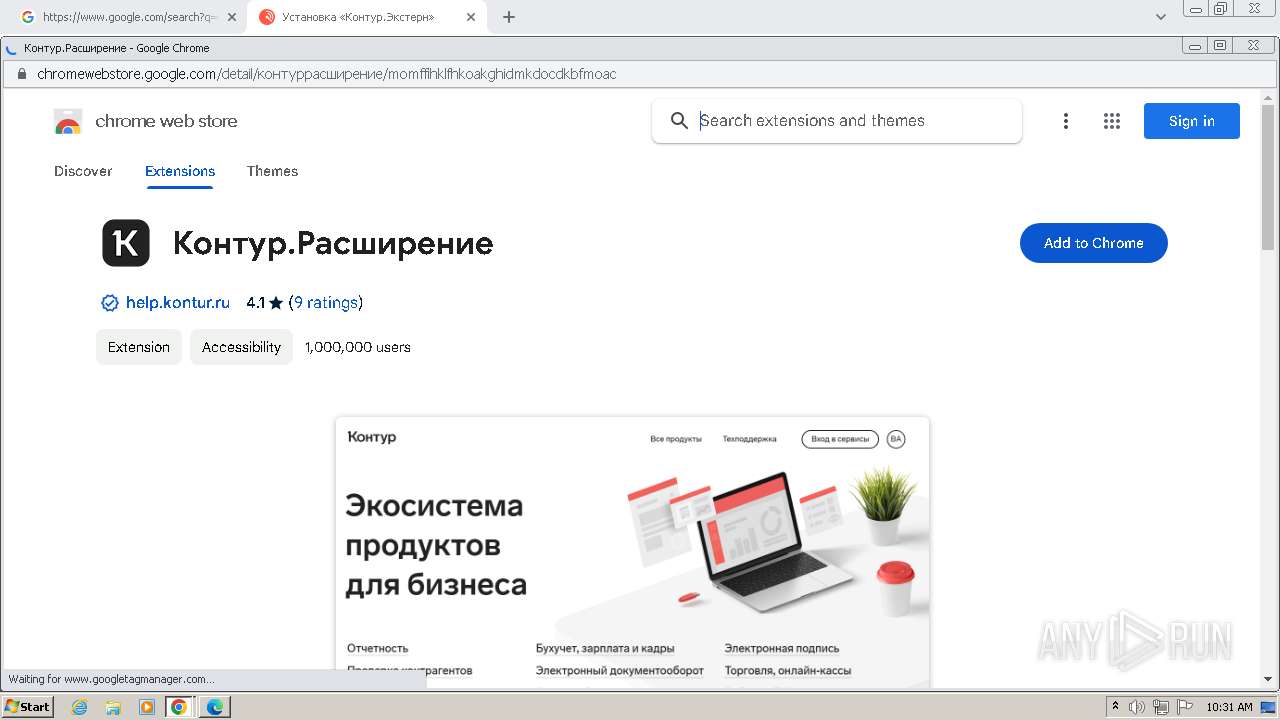Open a new browser tab
Viewport: 1280px width, 720px height.
pos(509,17)
